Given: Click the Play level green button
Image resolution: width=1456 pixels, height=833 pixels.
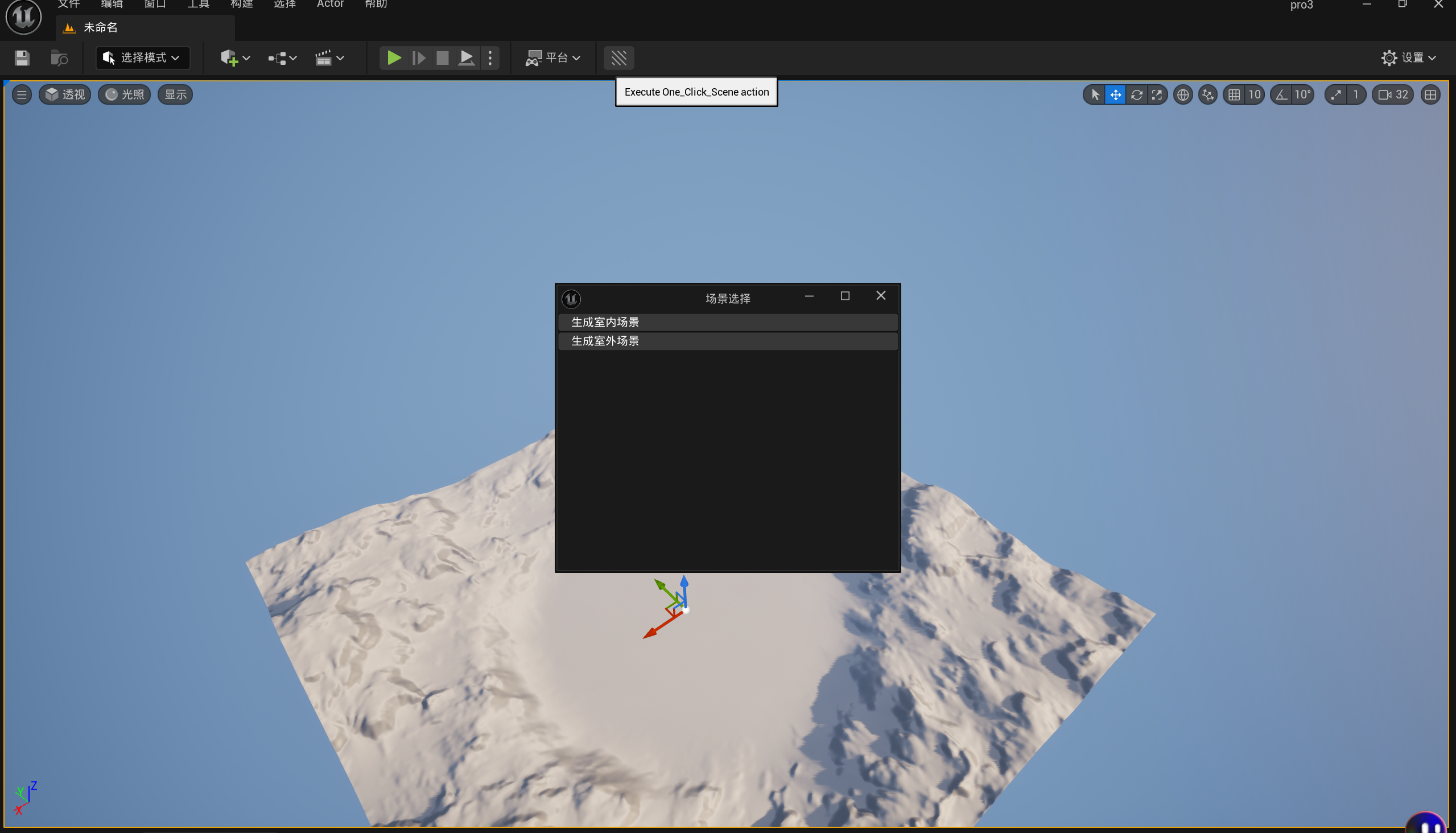Looking at the screenshot, I should pyautogui.click(x=394, y=58).
